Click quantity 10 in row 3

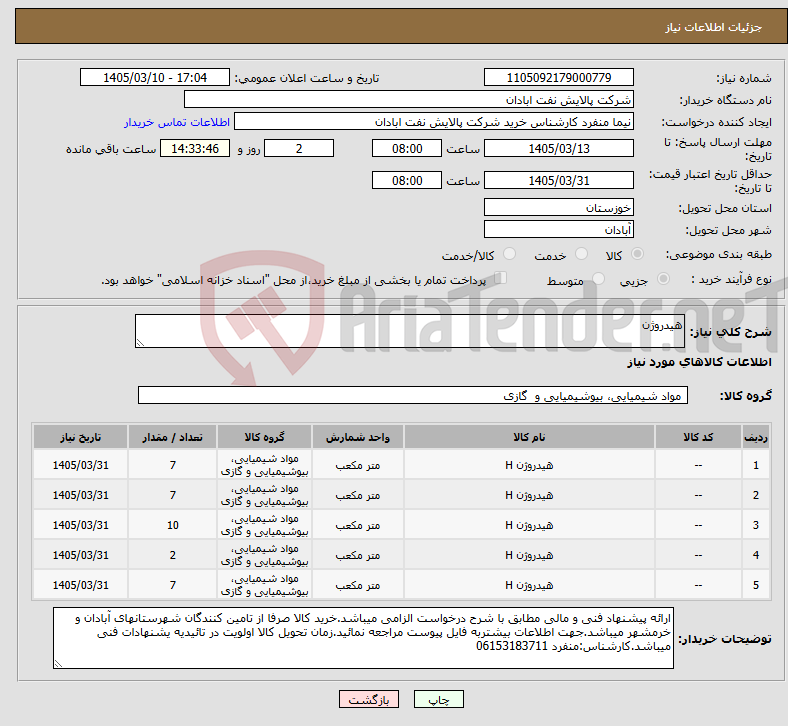pyautogui.click(x=172, y=526)
